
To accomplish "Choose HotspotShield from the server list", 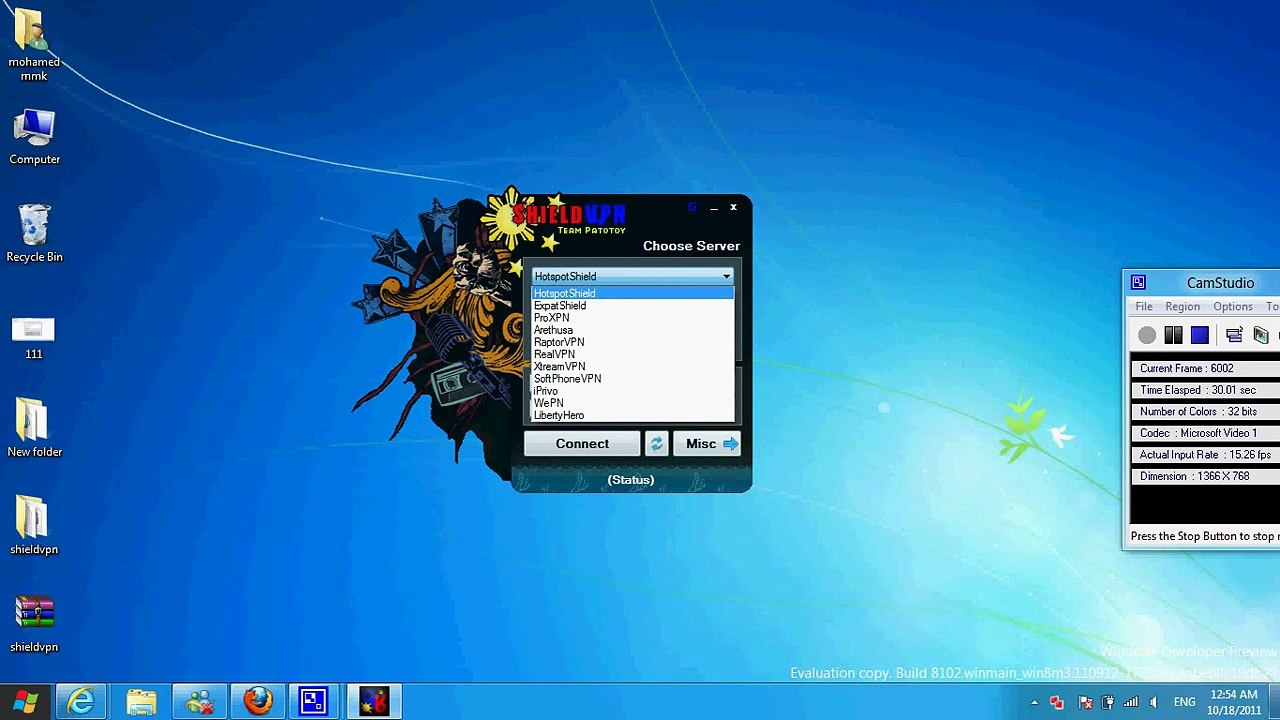I will click(x=632, y=293).
